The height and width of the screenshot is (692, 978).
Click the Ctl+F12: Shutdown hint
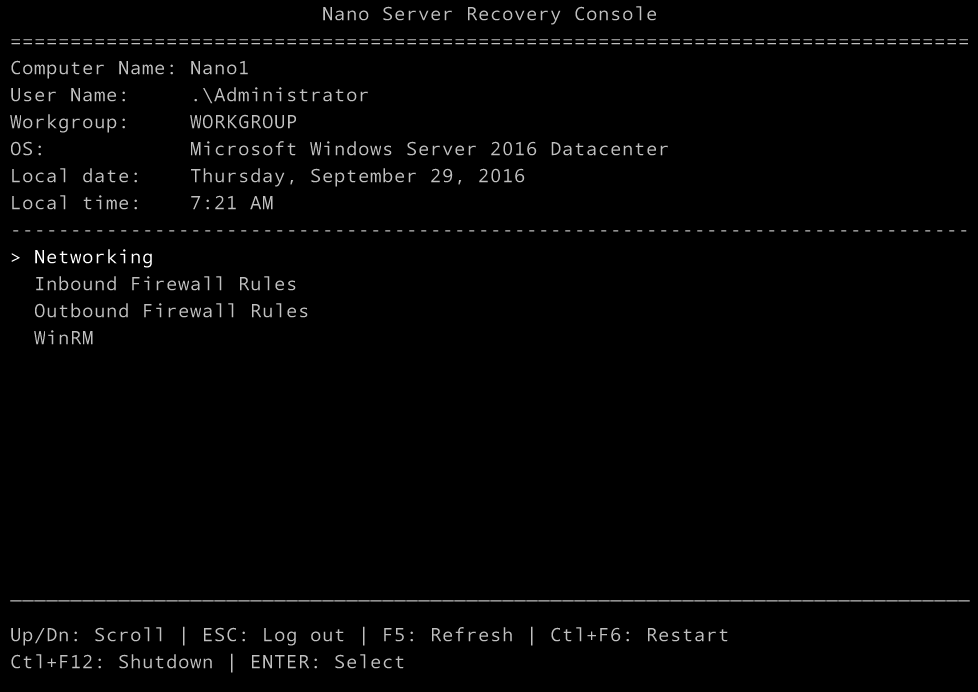point(112,662)
